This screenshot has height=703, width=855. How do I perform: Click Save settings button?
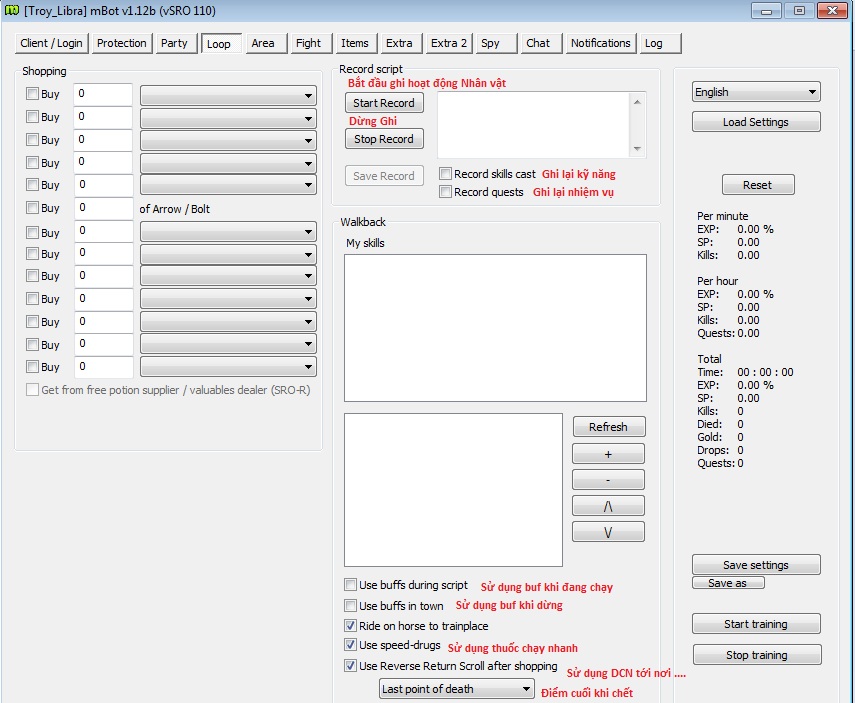(x=756, y=565)
